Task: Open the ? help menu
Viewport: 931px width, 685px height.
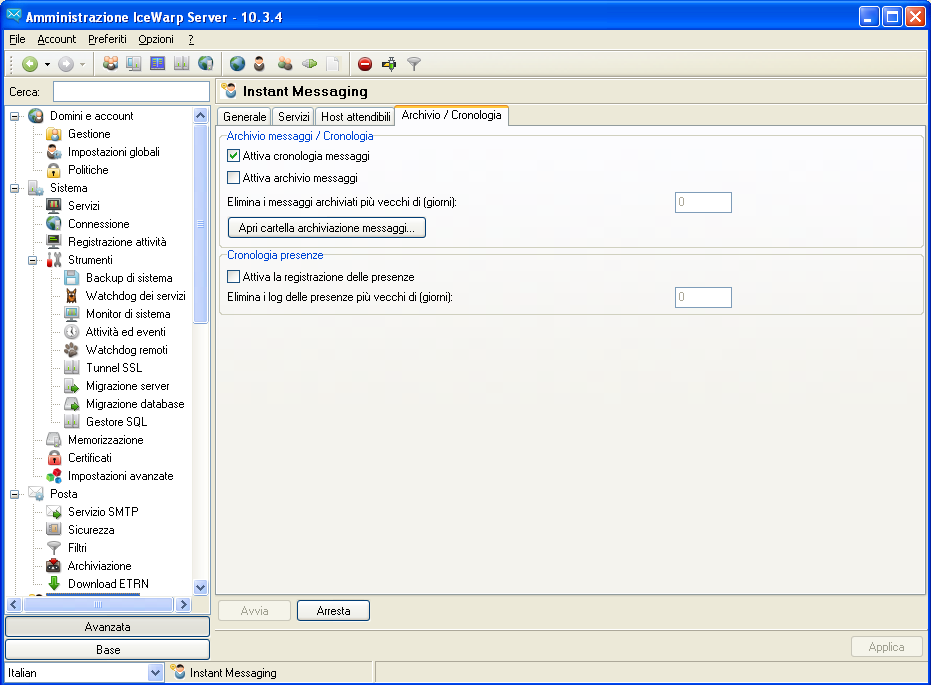Action: 191,39
